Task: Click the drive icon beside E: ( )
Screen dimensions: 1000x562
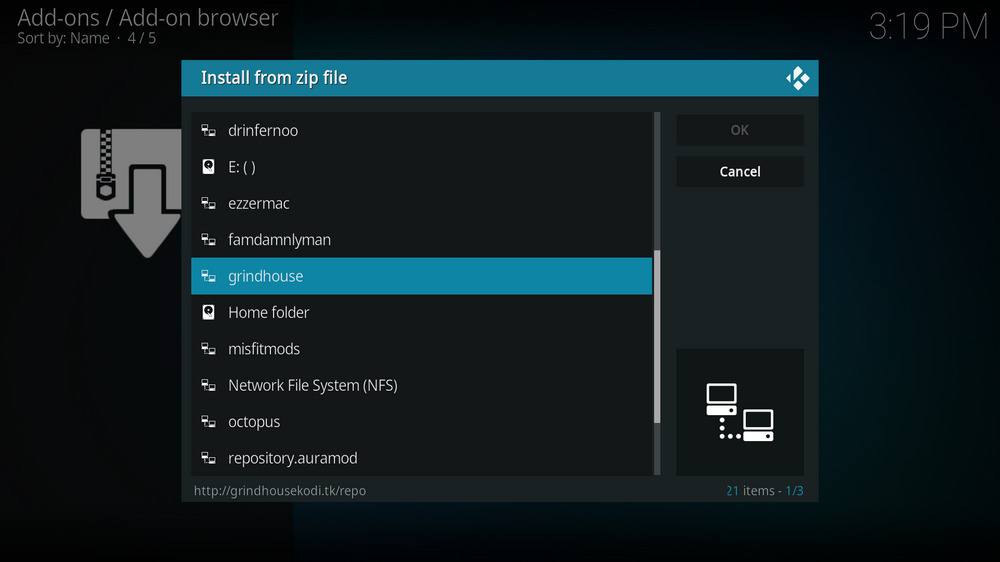Action: [x=209, y=167]
